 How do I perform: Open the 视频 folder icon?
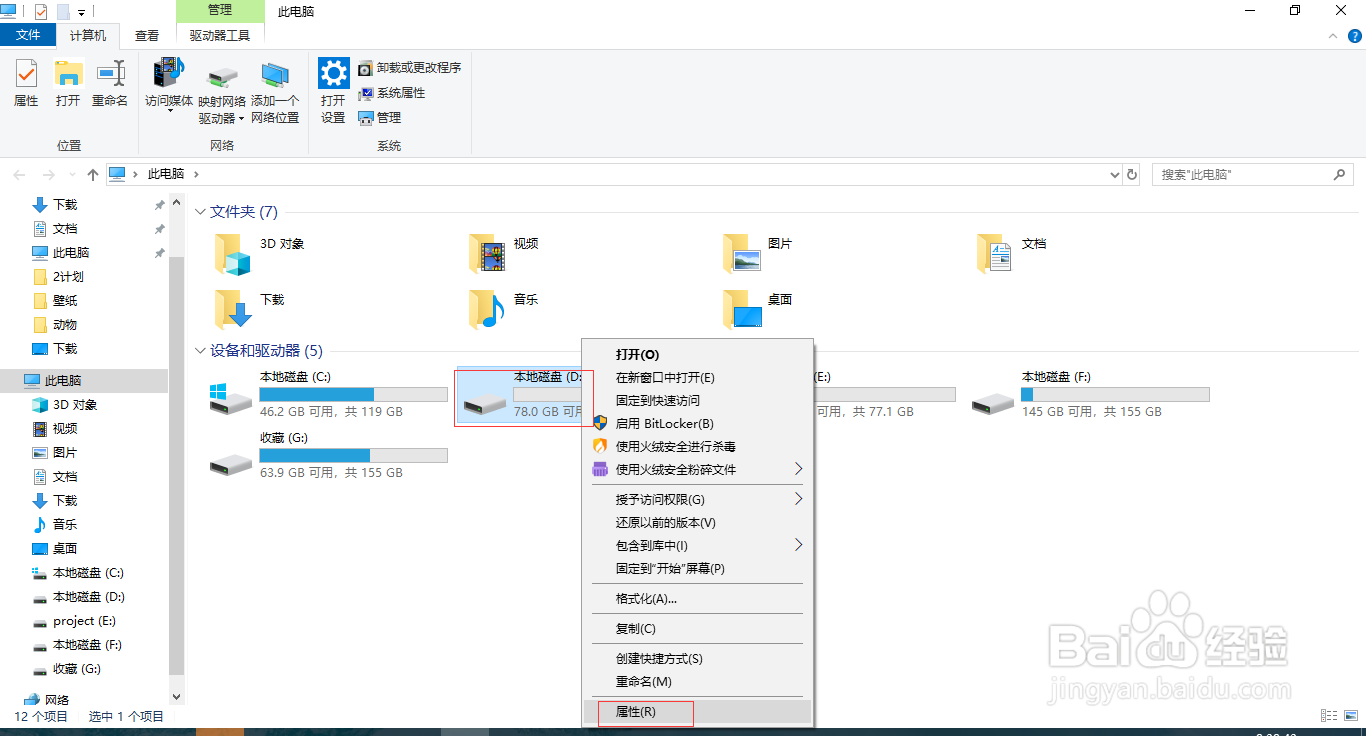point(487,254)
